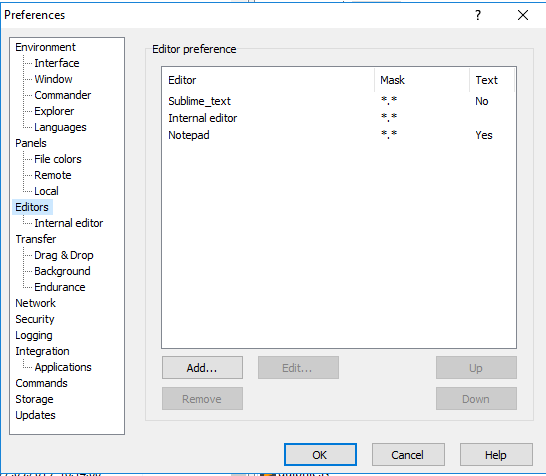546x476 pixels.
Task: Click the Cancel button
Action: (408, 455)
